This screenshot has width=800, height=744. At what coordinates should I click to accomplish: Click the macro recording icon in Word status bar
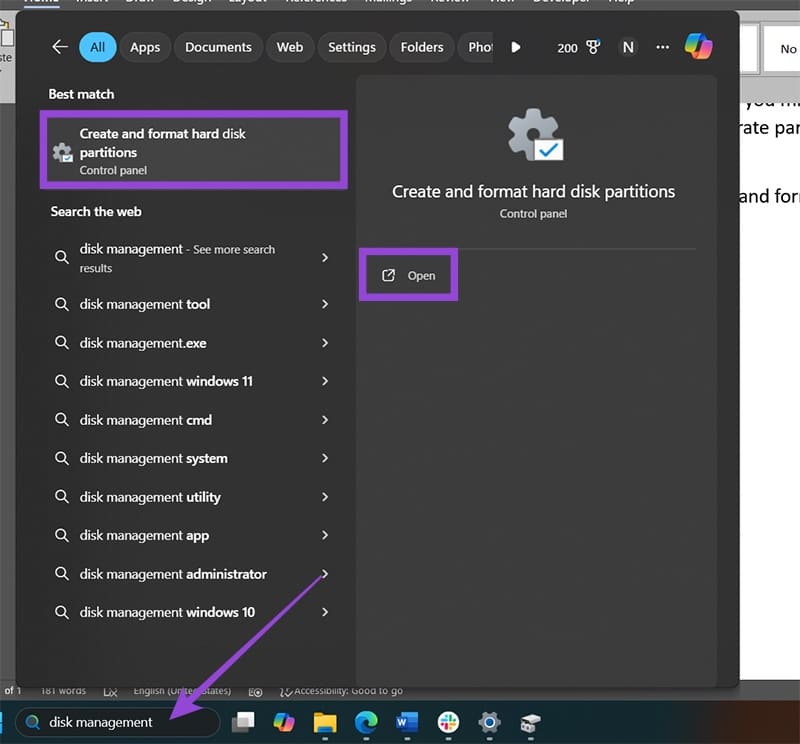pos(256,691)
